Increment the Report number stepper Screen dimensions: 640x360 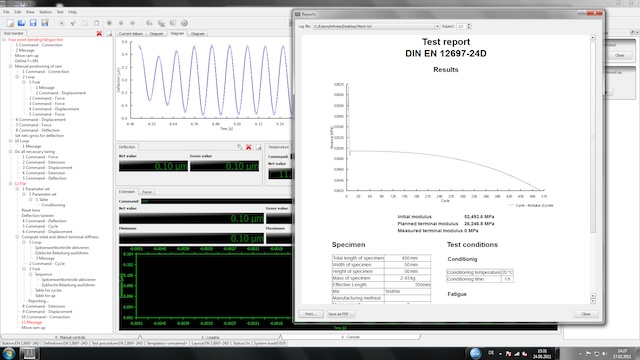(469, 25)
